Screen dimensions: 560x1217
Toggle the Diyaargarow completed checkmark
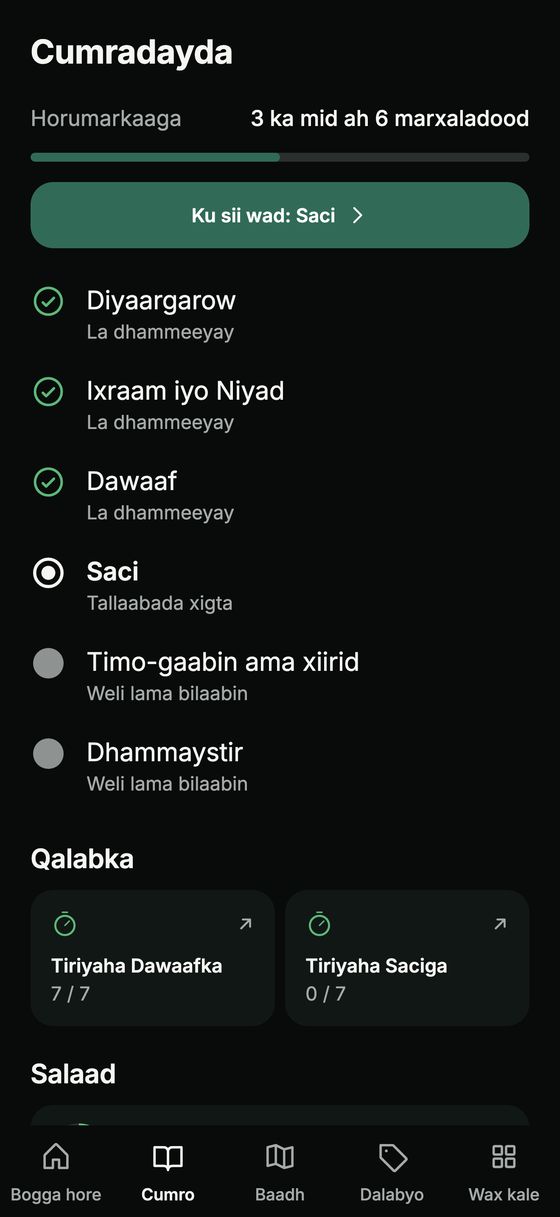[48, 301]
